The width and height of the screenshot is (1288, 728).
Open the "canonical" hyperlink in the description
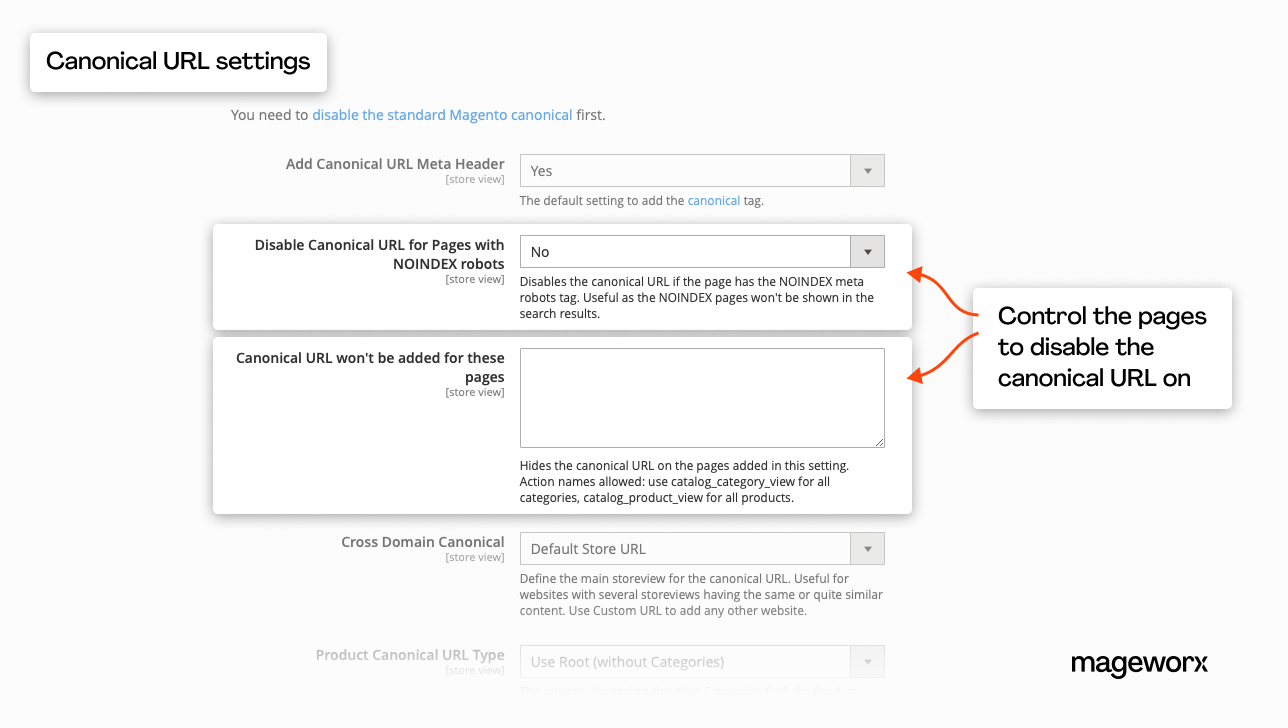click(x=713, y=200)
